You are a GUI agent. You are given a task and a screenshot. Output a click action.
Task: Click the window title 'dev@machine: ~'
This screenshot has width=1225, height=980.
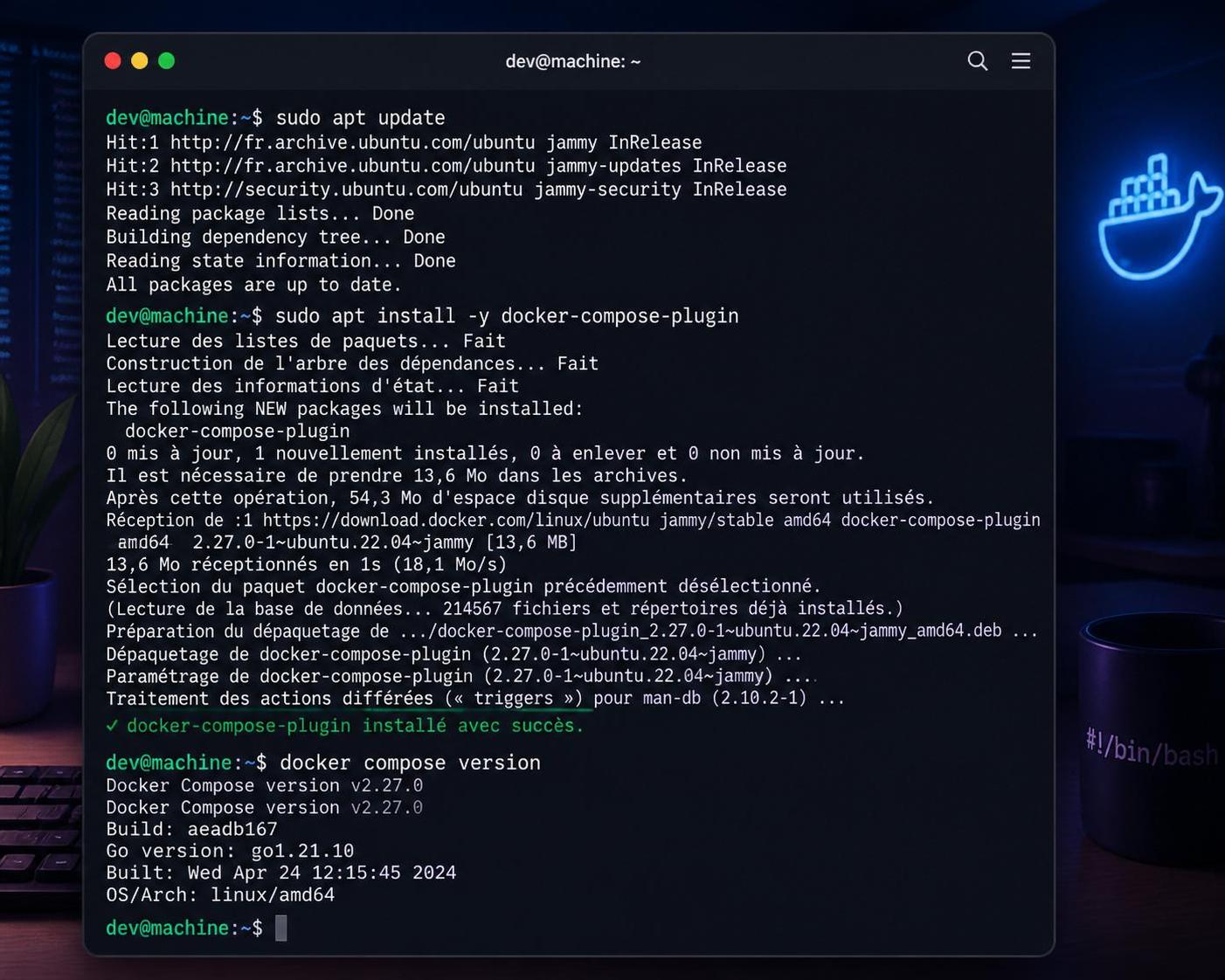click(x=573, y=61)
